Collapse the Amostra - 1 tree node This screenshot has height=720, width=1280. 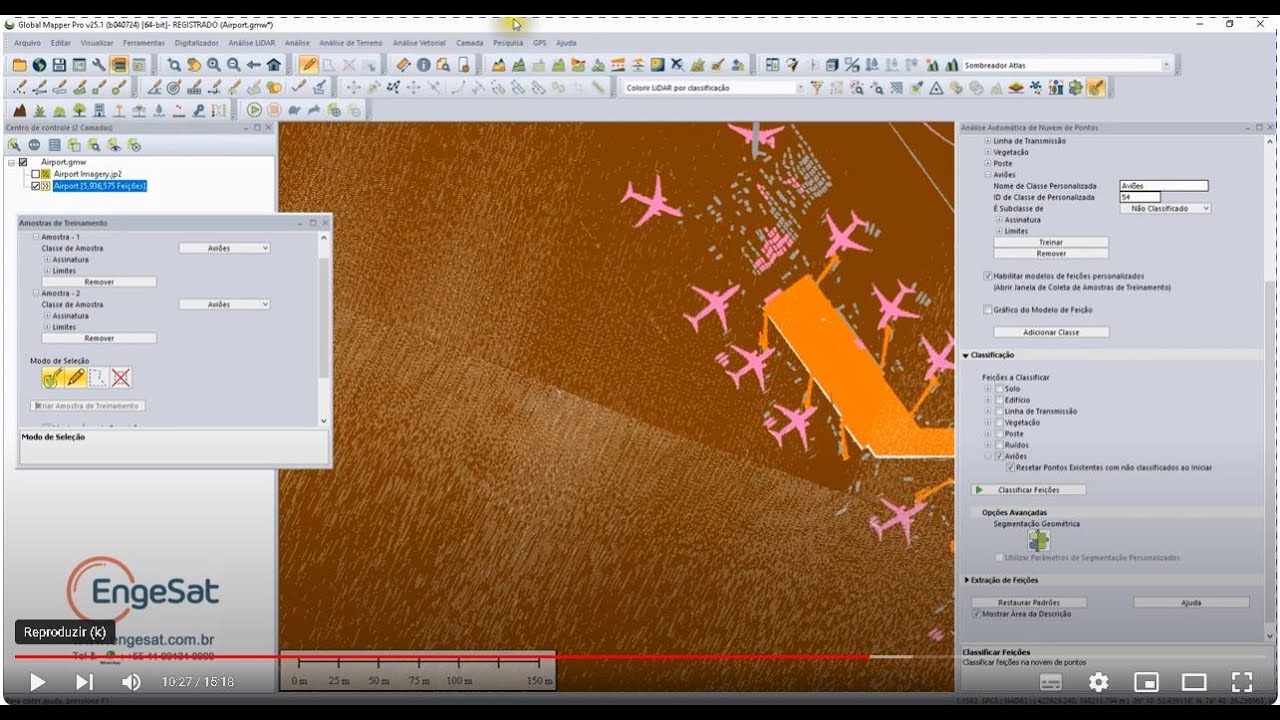pyautogui.click(x=36, y=237)
